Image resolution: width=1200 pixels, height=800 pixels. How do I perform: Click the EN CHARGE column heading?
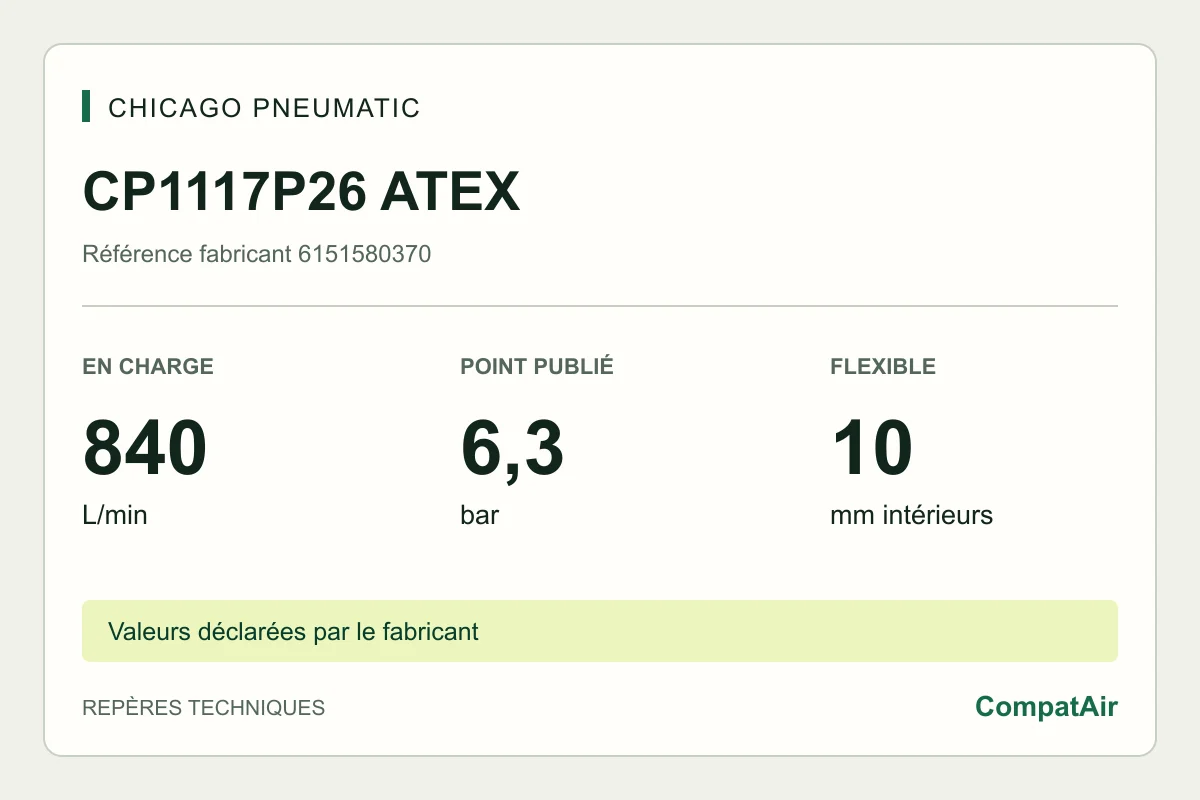(148, 366)
